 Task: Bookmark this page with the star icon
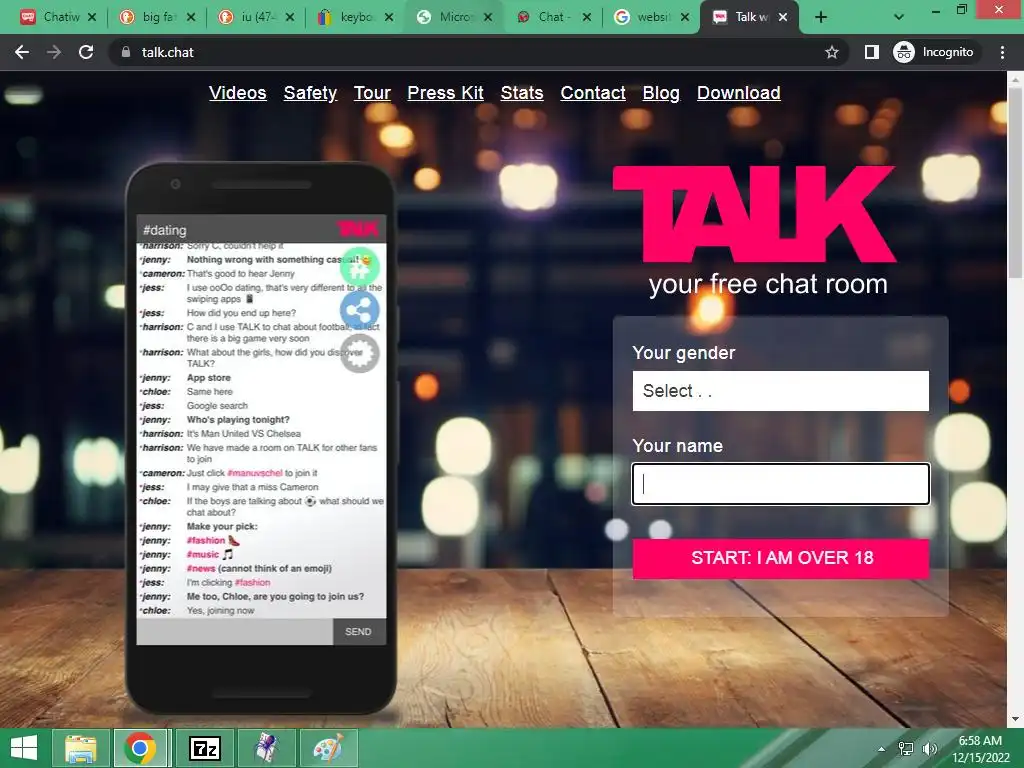coord(831,52)
